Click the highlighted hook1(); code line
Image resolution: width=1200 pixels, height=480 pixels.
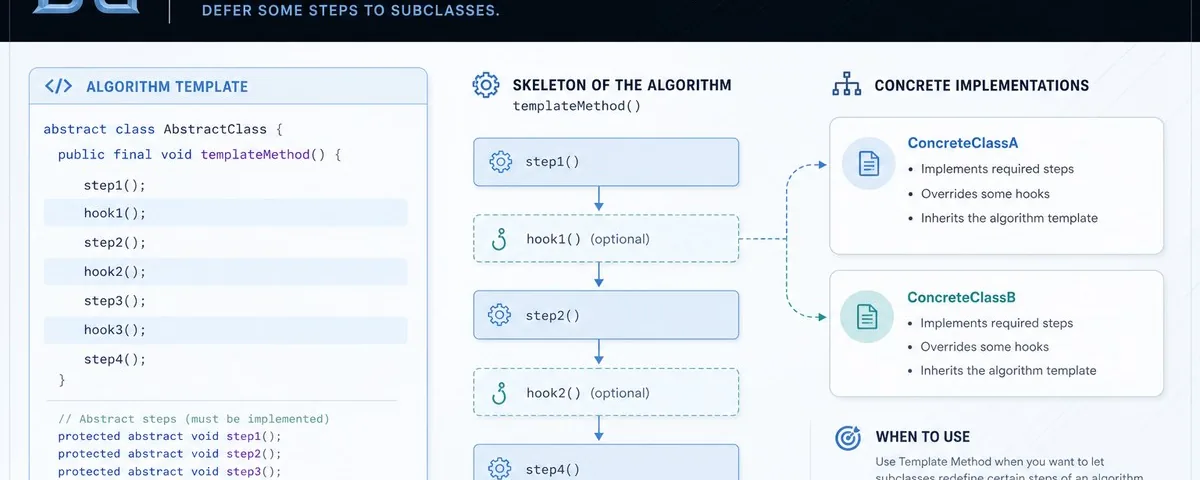click(x=225, y=213)
